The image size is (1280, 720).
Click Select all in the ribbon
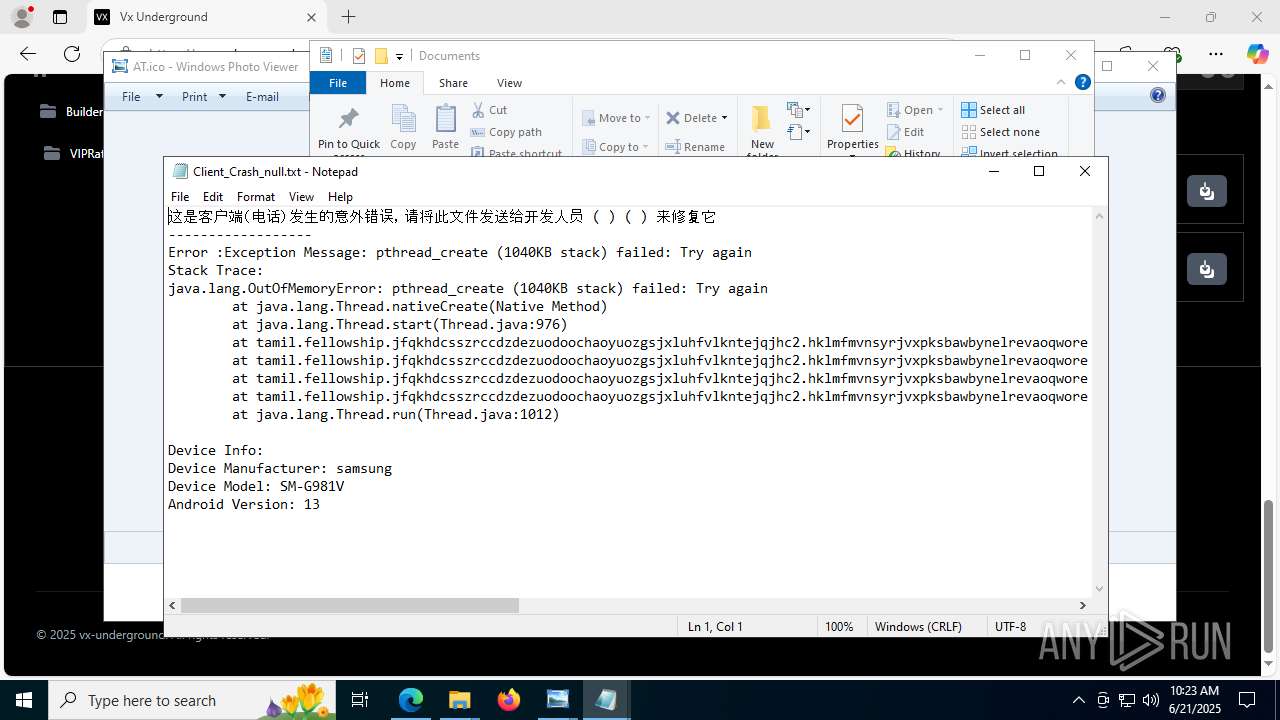point(993,110)
